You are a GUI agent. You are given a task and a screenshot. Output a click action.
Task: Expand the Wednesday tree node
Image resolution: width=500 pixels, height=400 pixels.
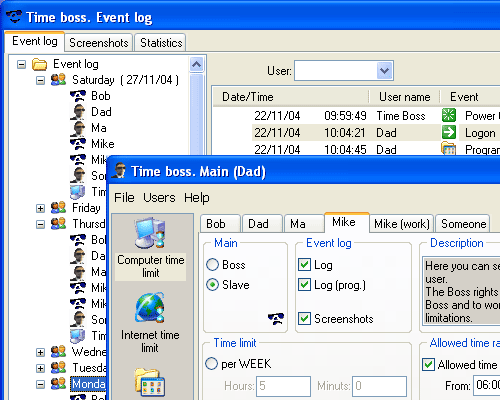tap(40, 352)
